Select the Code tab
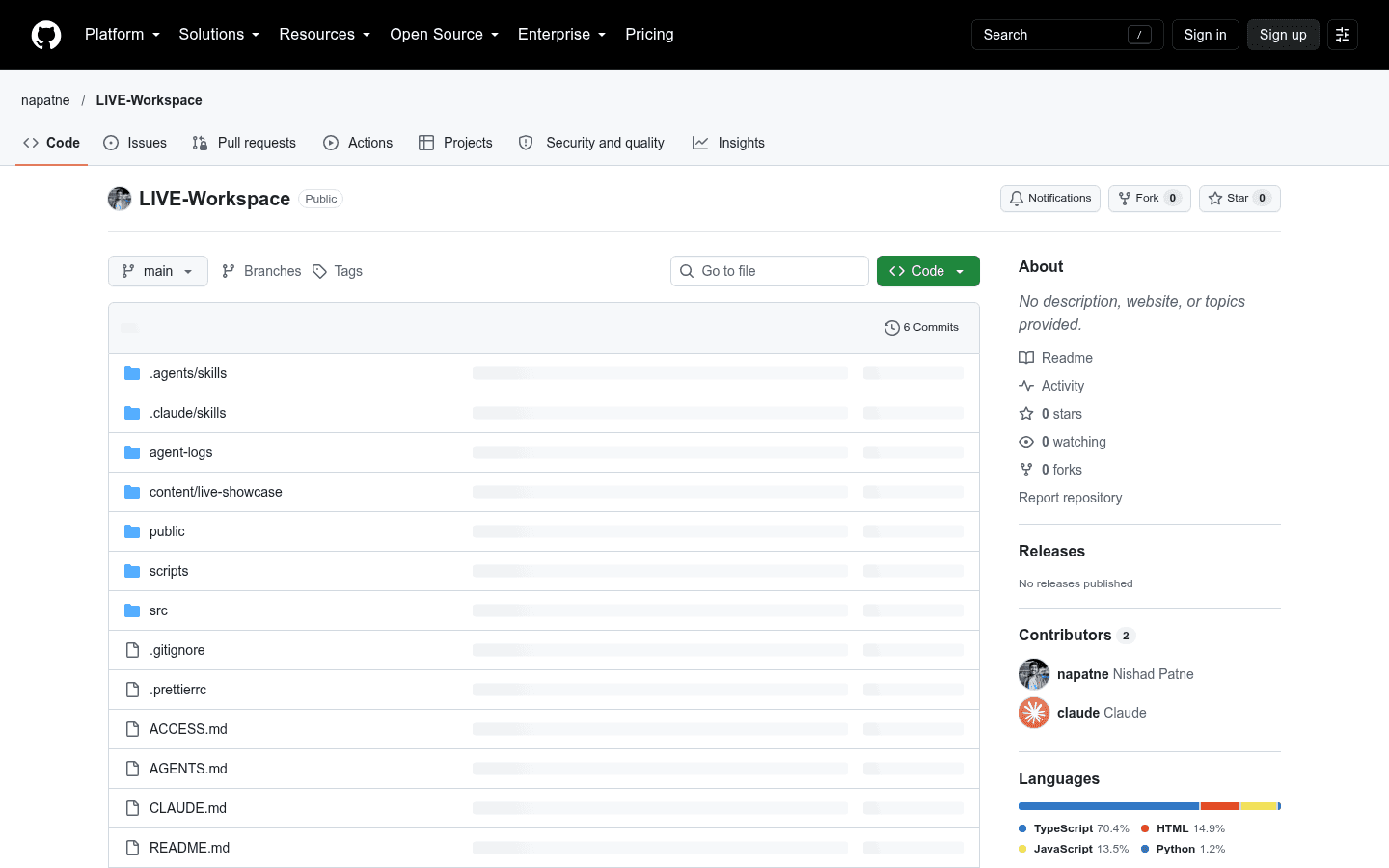Screen dimensions: 1389x868 51,143
